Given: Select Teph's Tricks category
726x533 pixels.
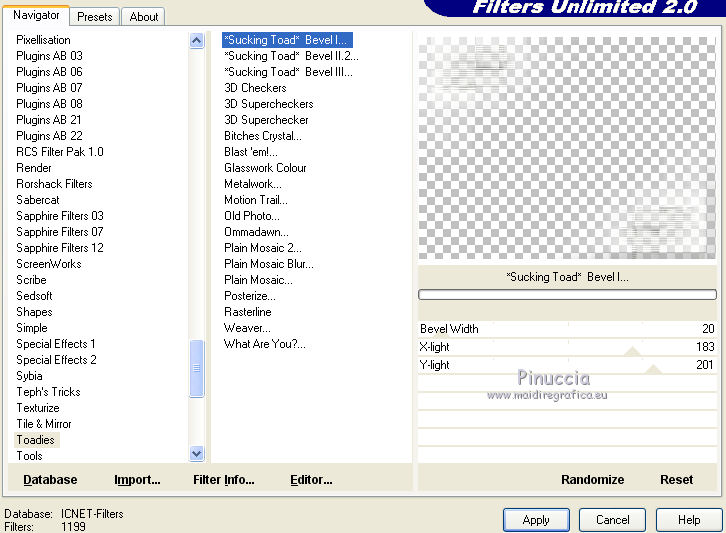Looking at the screenshot, I should 48,392.
